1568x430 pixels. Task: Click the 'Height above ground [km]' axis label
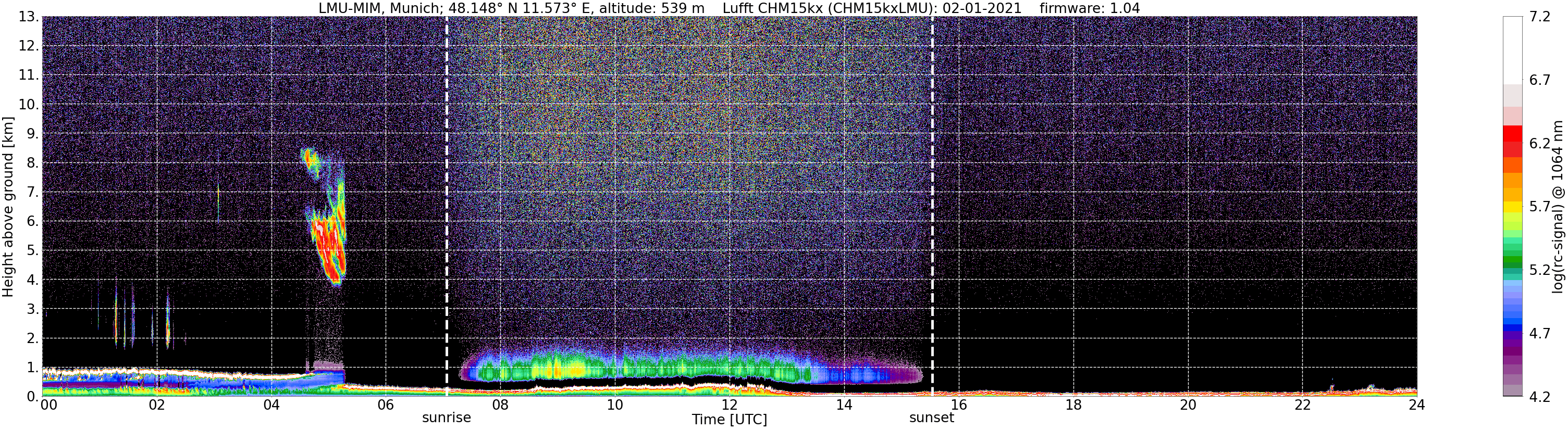click(x=8, y=207)
